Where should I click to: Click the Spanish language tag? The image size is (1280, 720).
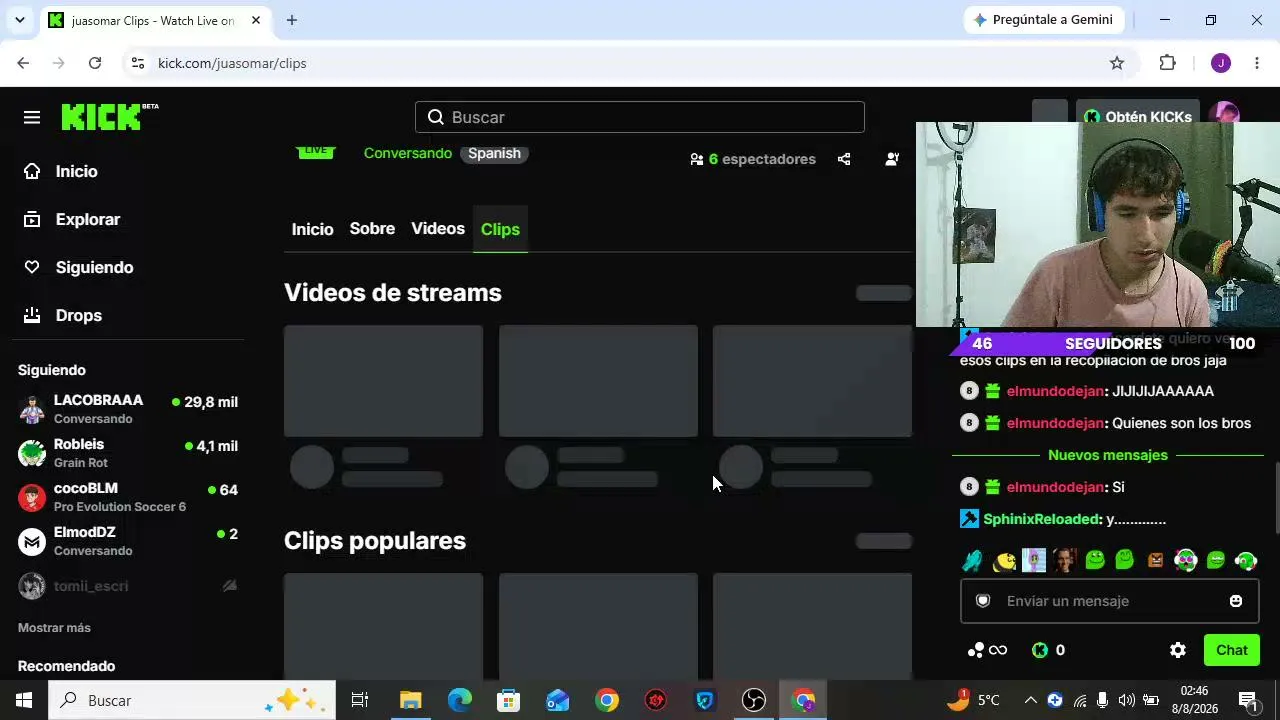(494, 153)
